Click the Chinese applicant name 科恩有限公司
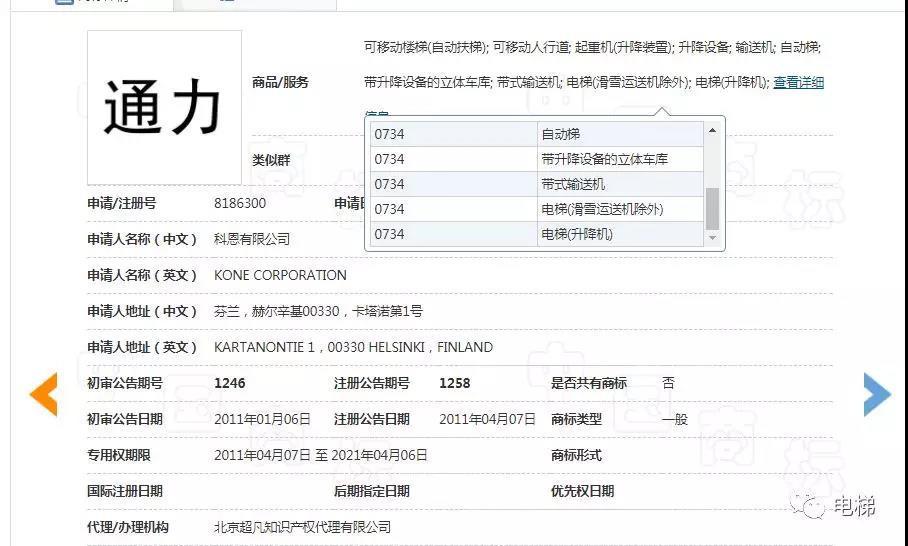The height and width of the screenshot is (546, 908). (x=252, y=239)
